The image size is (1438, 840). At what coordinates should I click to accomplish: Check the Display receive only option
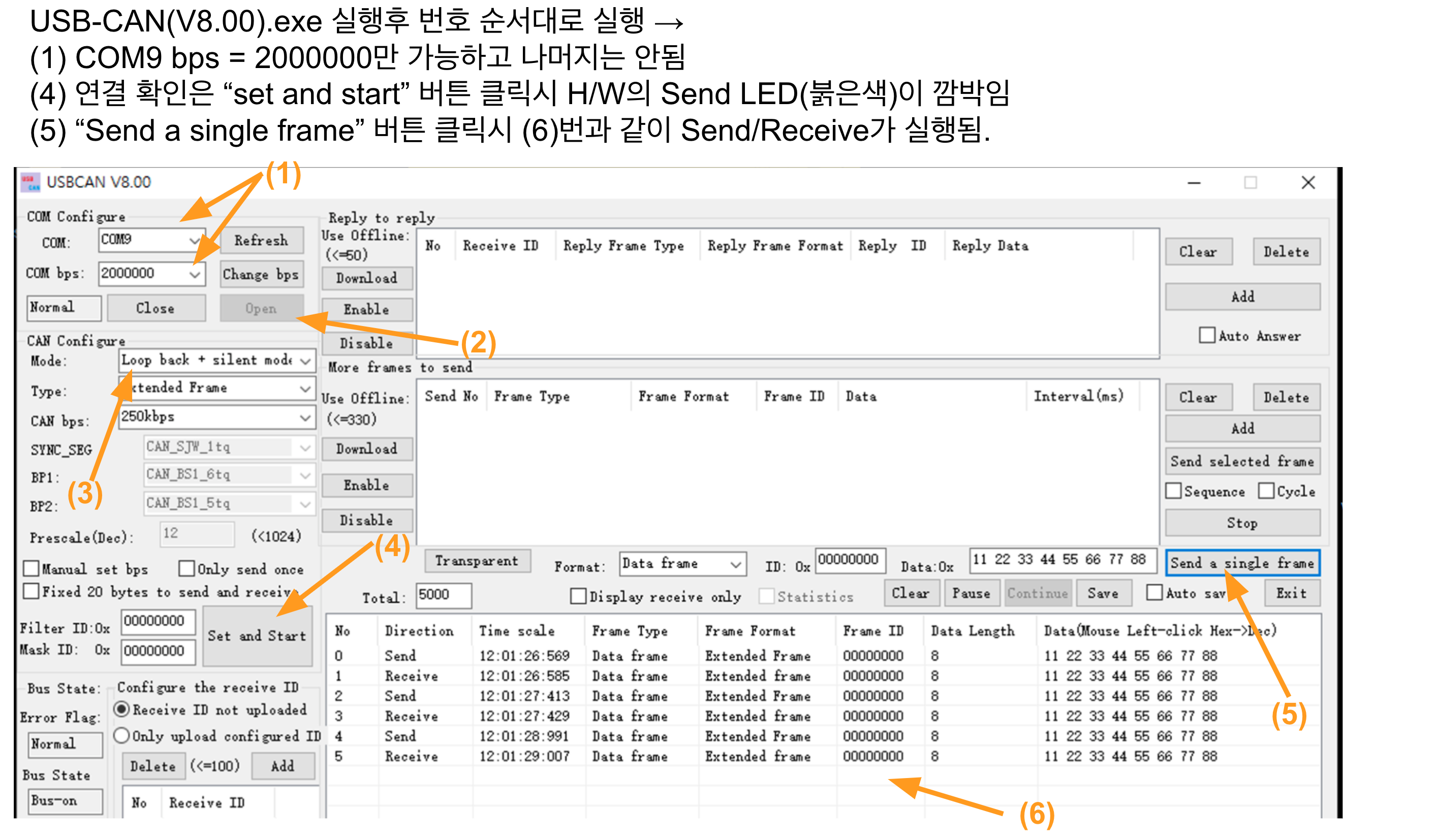pos(578,596)
